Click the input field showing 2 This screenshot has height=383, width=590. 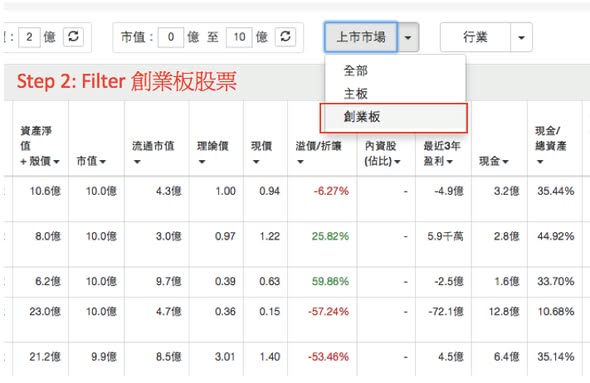29,37
